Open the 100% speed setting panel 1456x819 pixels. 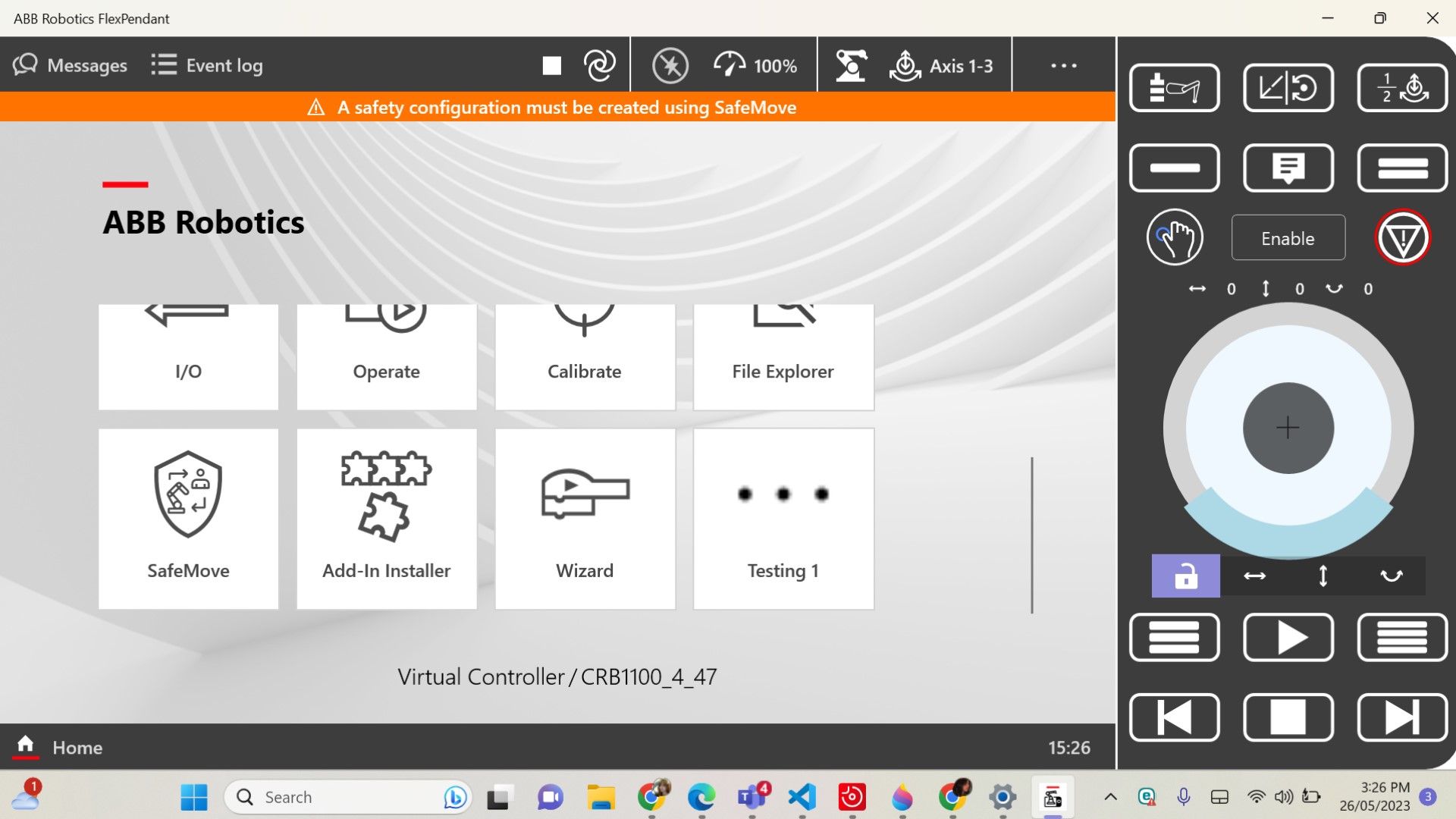[755, 66]
